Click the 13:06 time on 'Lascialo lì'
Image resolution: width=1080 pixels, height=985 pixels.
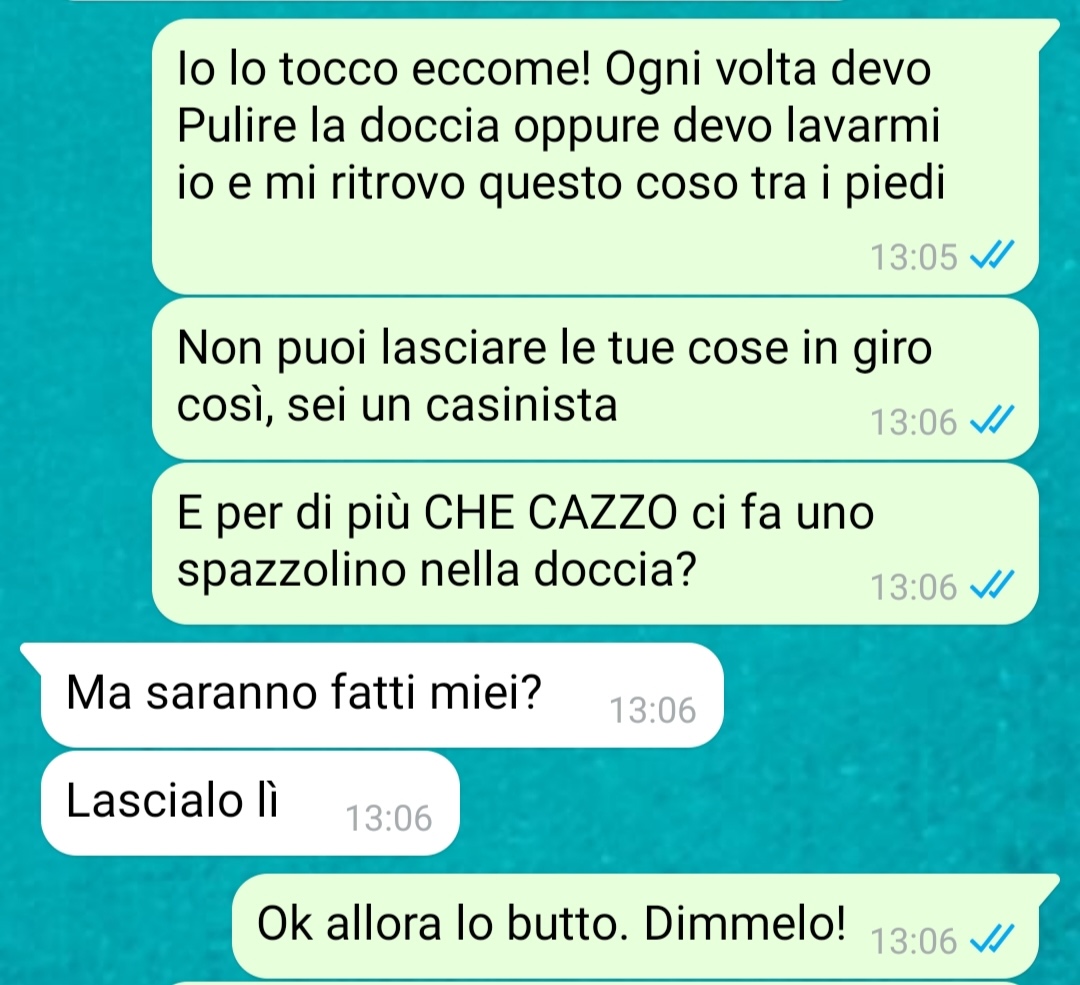(x=388, y=818)
